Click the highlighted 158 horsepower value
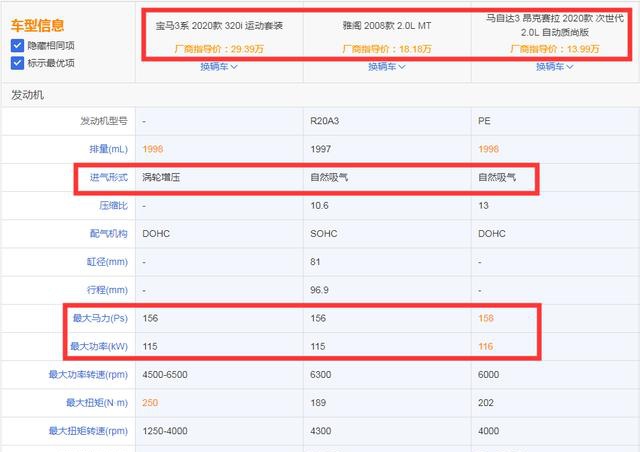This screenshot has width=640, height=452. [x=486, y=318]
